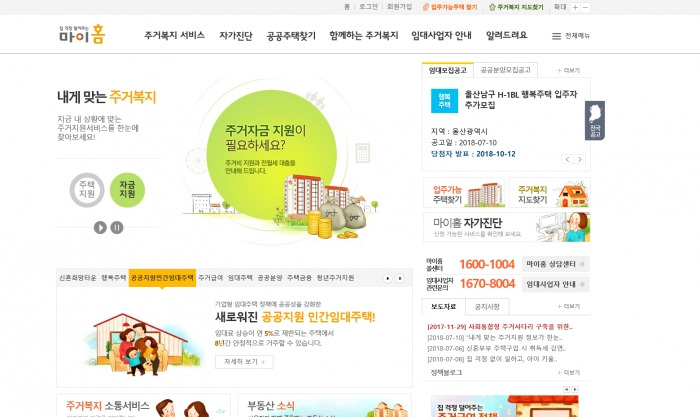The width and height of the screenshot is (700, 417).
Task: Advance policy tabs with play arrow
Action: [x=388, y=278]
